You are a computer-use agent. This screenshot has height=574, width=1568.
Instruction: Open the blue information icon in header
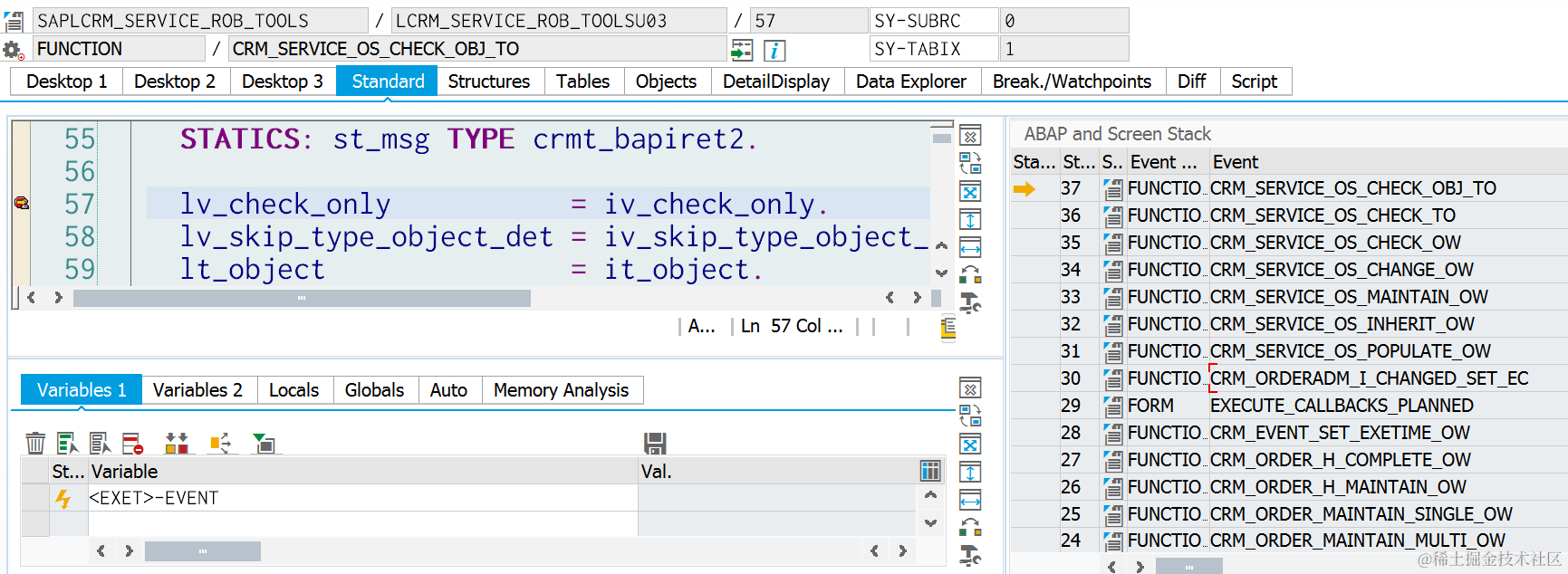point(774,50)
